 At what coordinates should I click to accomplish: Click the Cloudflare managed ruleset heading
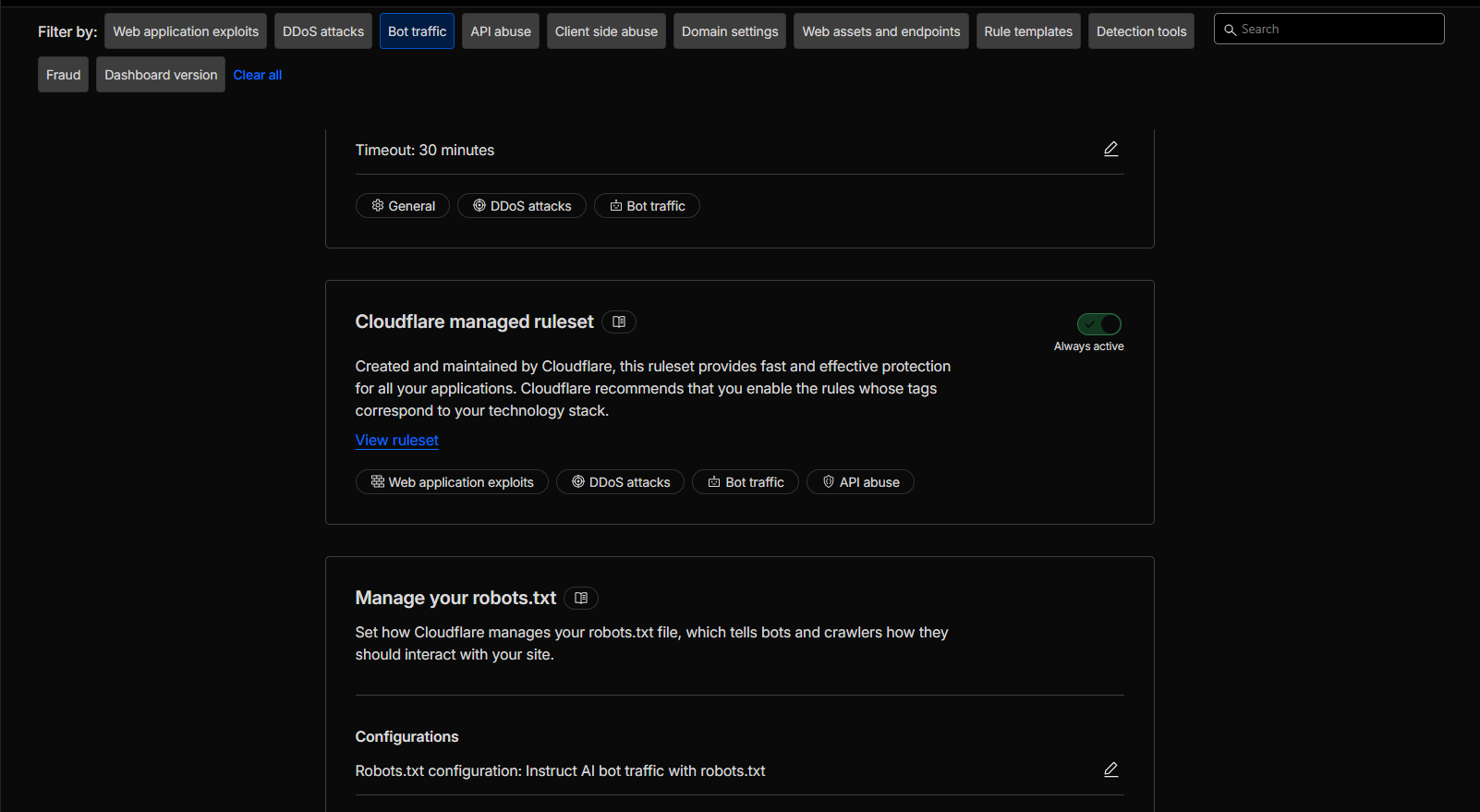tap(475, 321)
